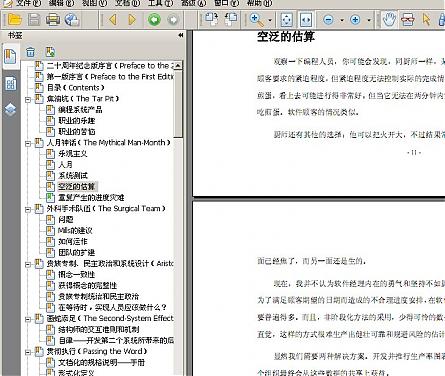Select bookmark 第一版序言 (Preface to the First Edition)
The height and width of the screenshot is (376, 445).
110,77
